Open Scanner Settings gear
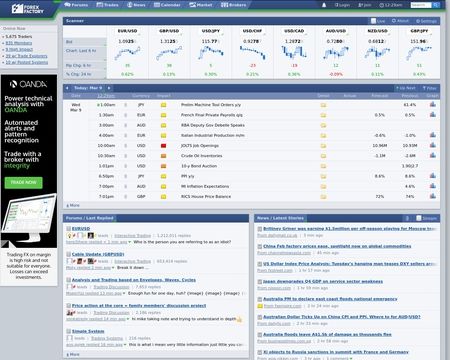 (426, 21)
